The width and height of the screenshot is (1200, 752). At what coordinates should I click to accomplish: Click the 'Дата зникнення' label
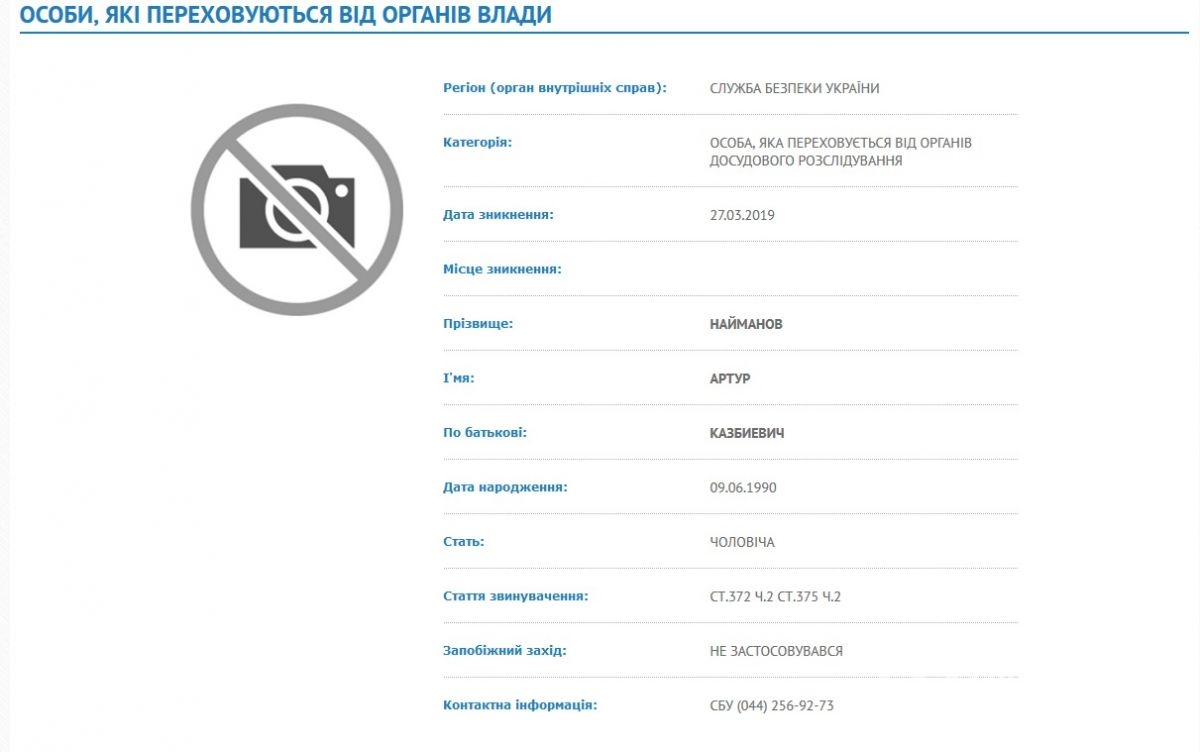tap(498, 214)
